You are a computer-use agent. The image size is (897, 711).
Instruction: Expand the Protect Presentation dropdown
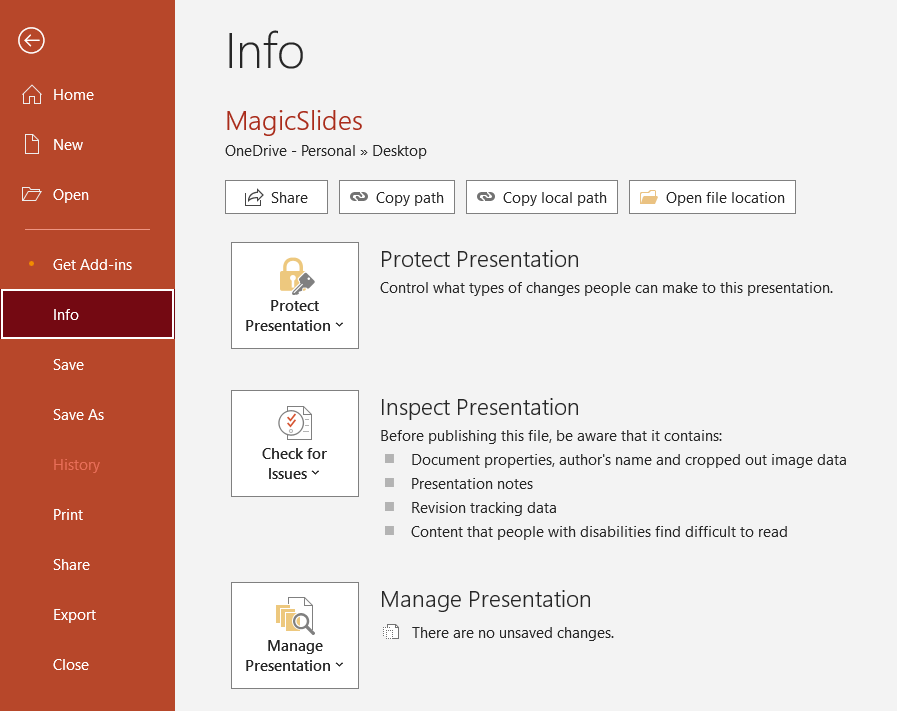coord(295,295)
